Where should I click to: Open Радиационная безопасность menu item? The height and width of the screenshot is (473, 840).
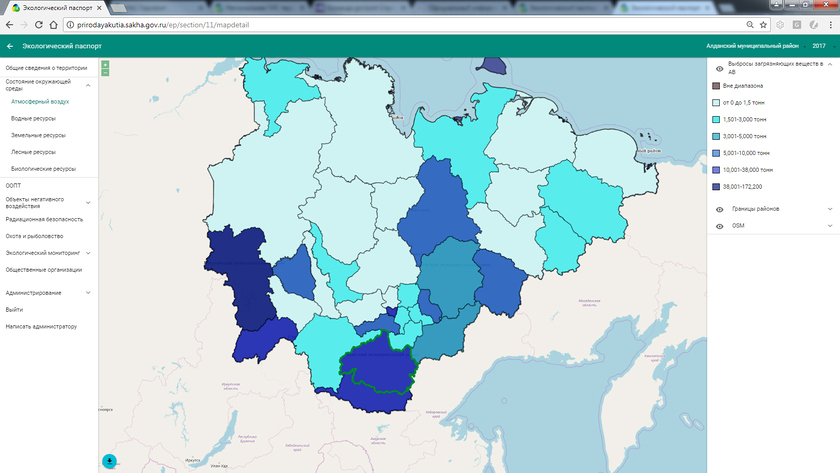pos(44,219)
